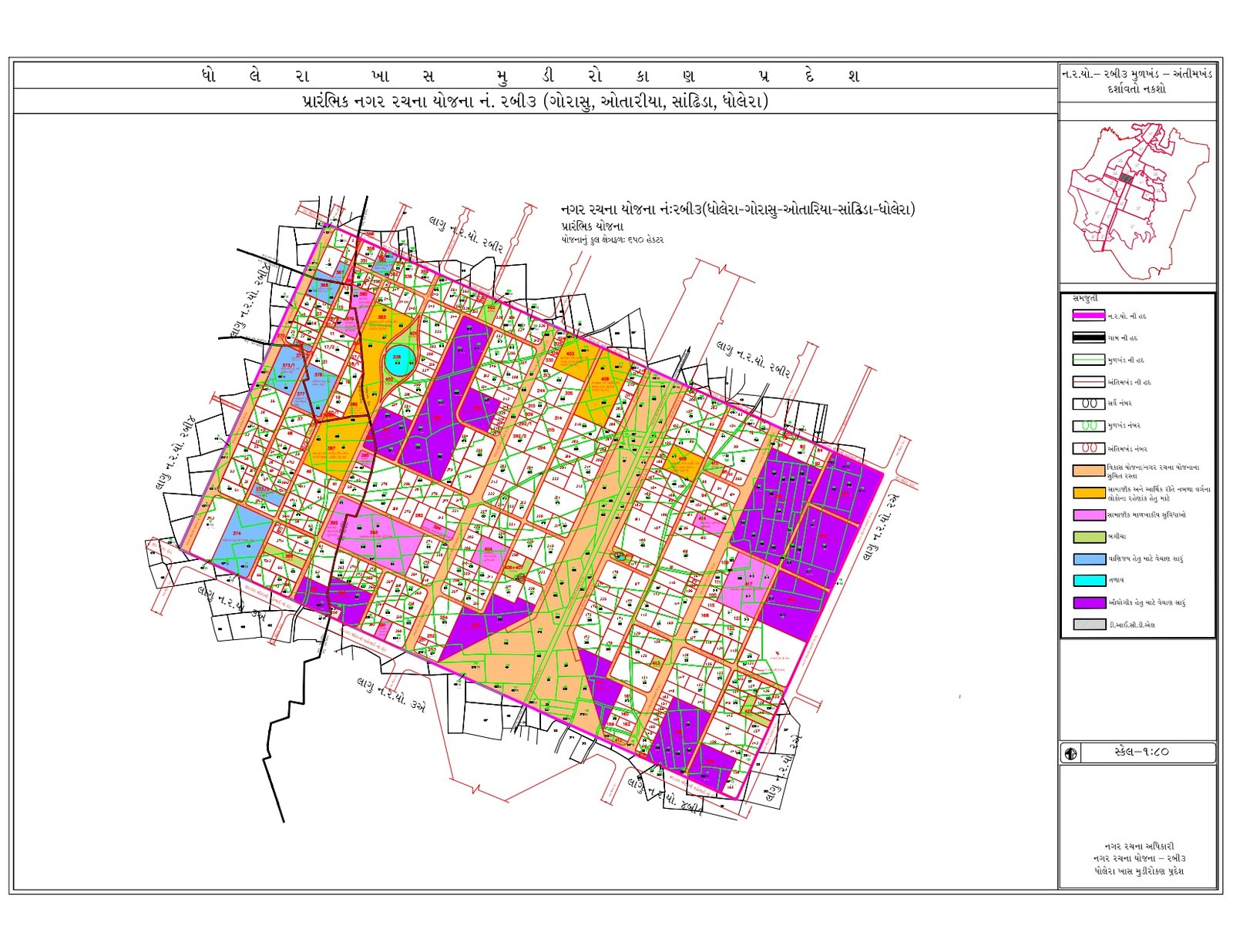1233x952 pixels.
Task: Click the legend label ending 'રહેણાંક હેતુ માટે'
Action: click(1158, 494)
